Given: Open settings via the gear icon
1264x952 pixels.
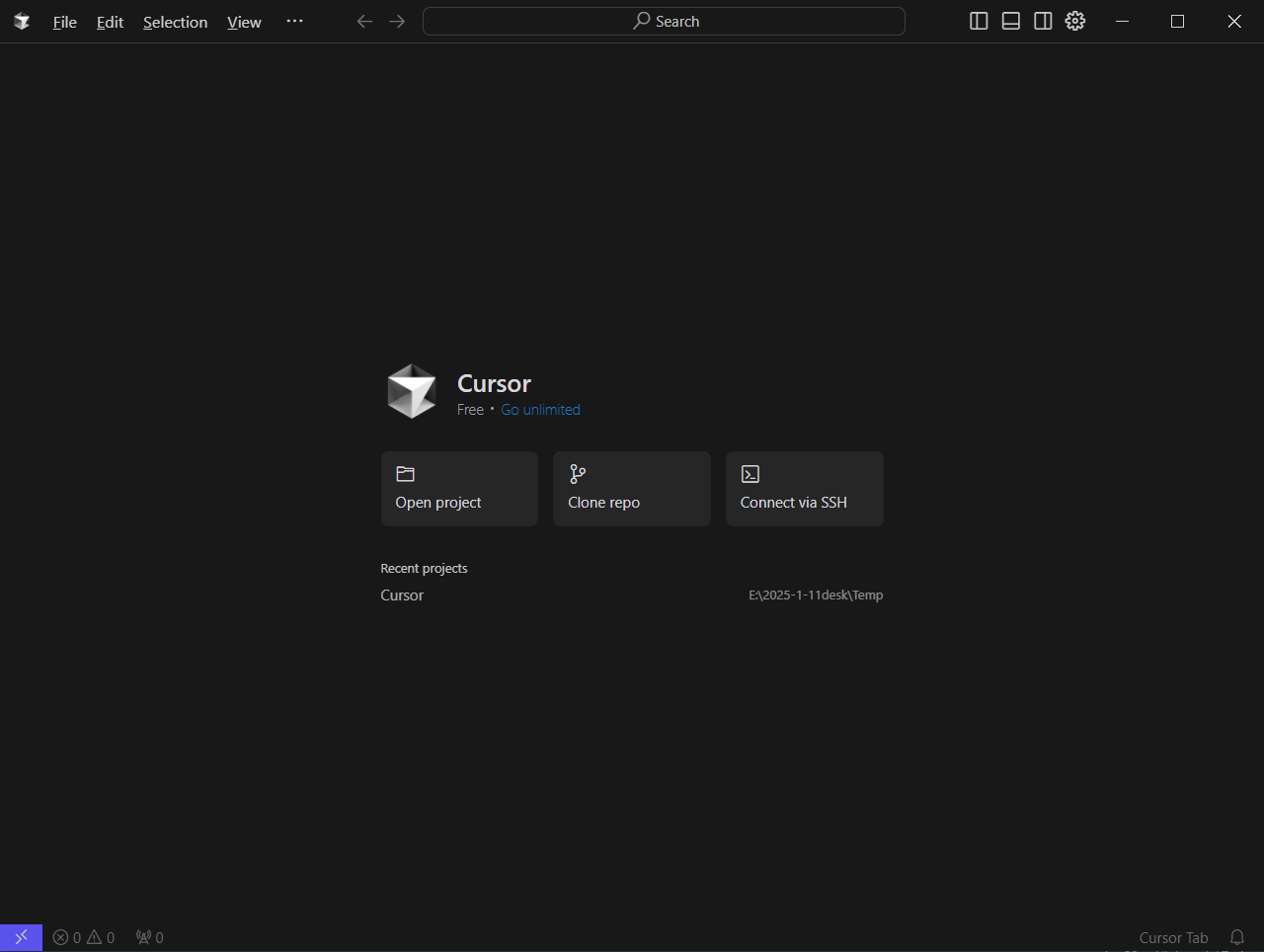Looking at the screenshot, I should click(x=1075, y=22).
